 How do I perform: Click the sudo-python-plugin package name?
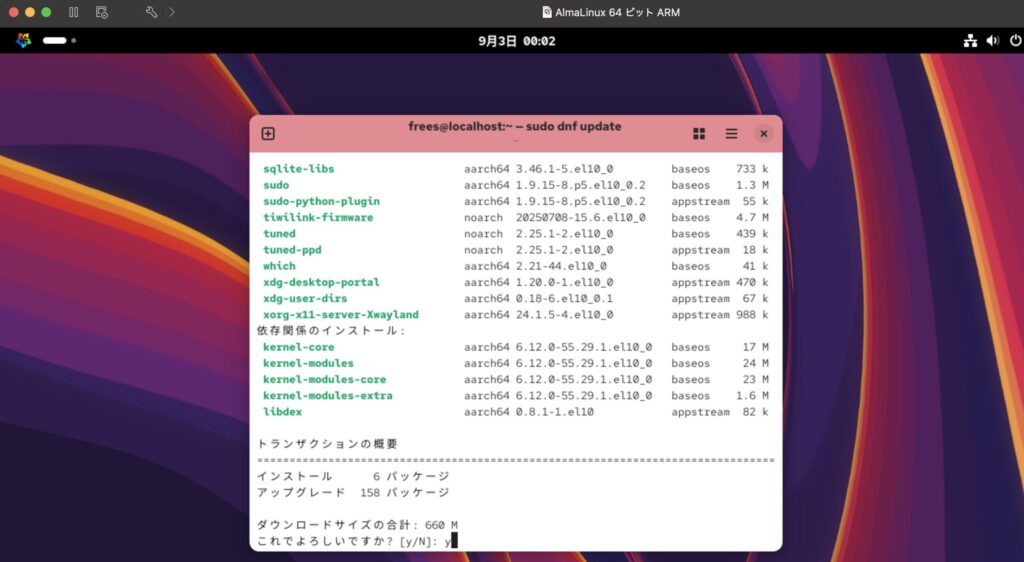[321, 201]
